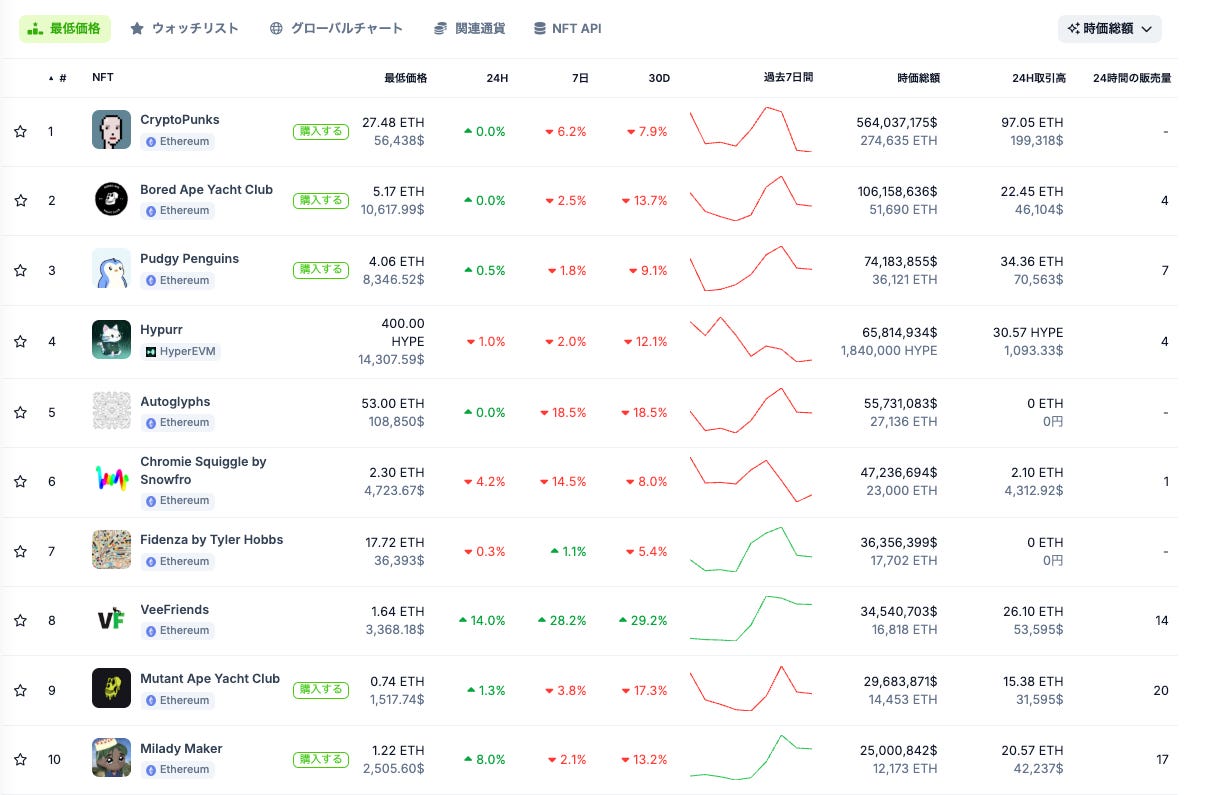Open VeeFriends 7-day sparkline chart
1205x795 pixels.
pos(750,618)
